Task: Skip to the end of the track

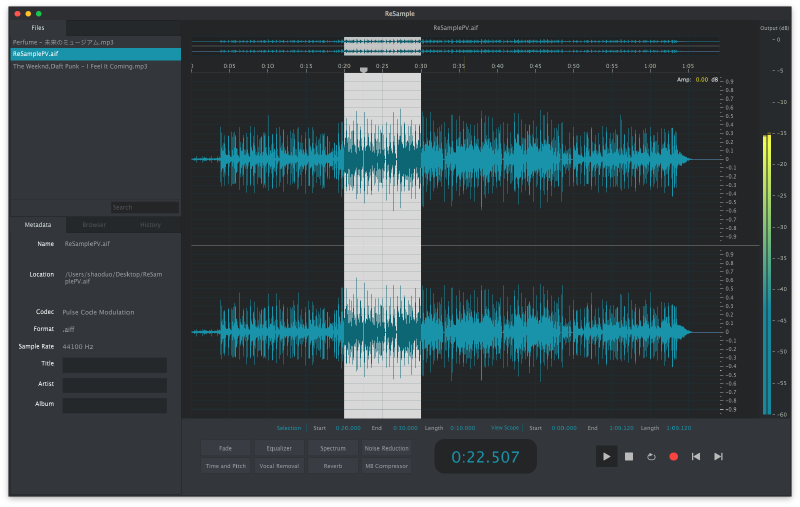Action: pos(718,456)
